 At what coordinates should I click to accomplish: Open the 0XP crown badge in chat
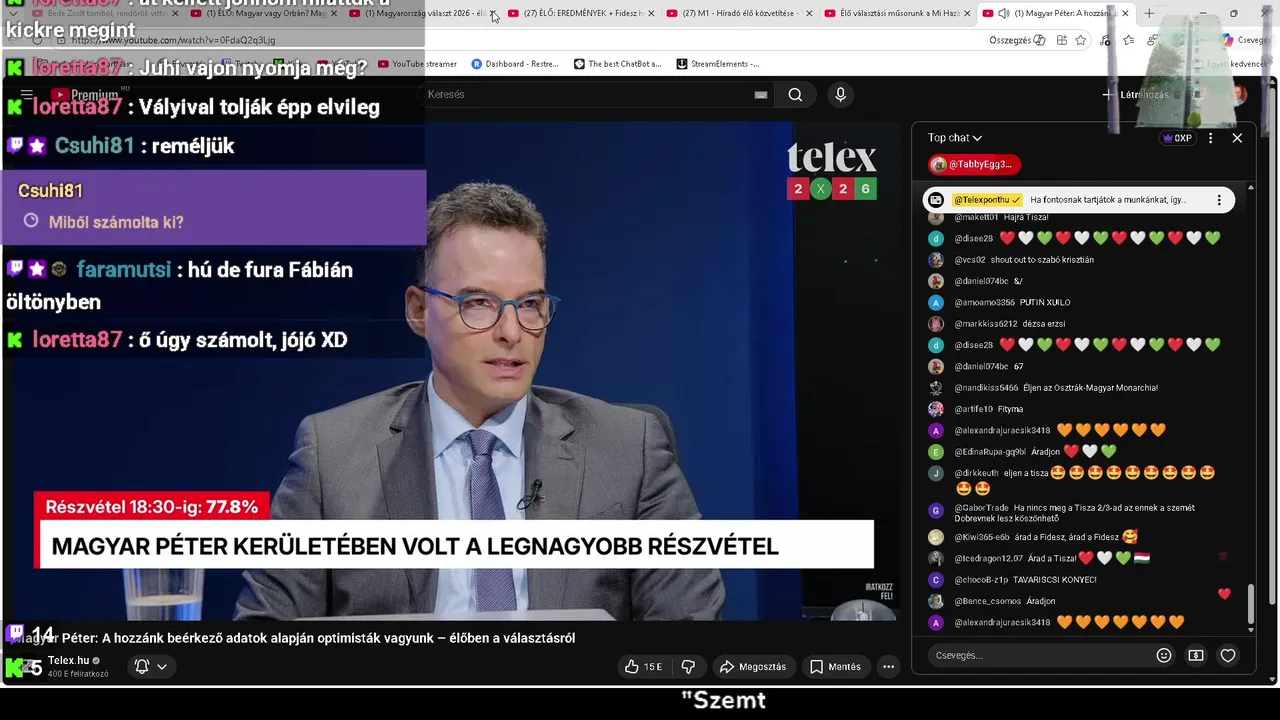pyautogui.click(x=1177, y=138)
